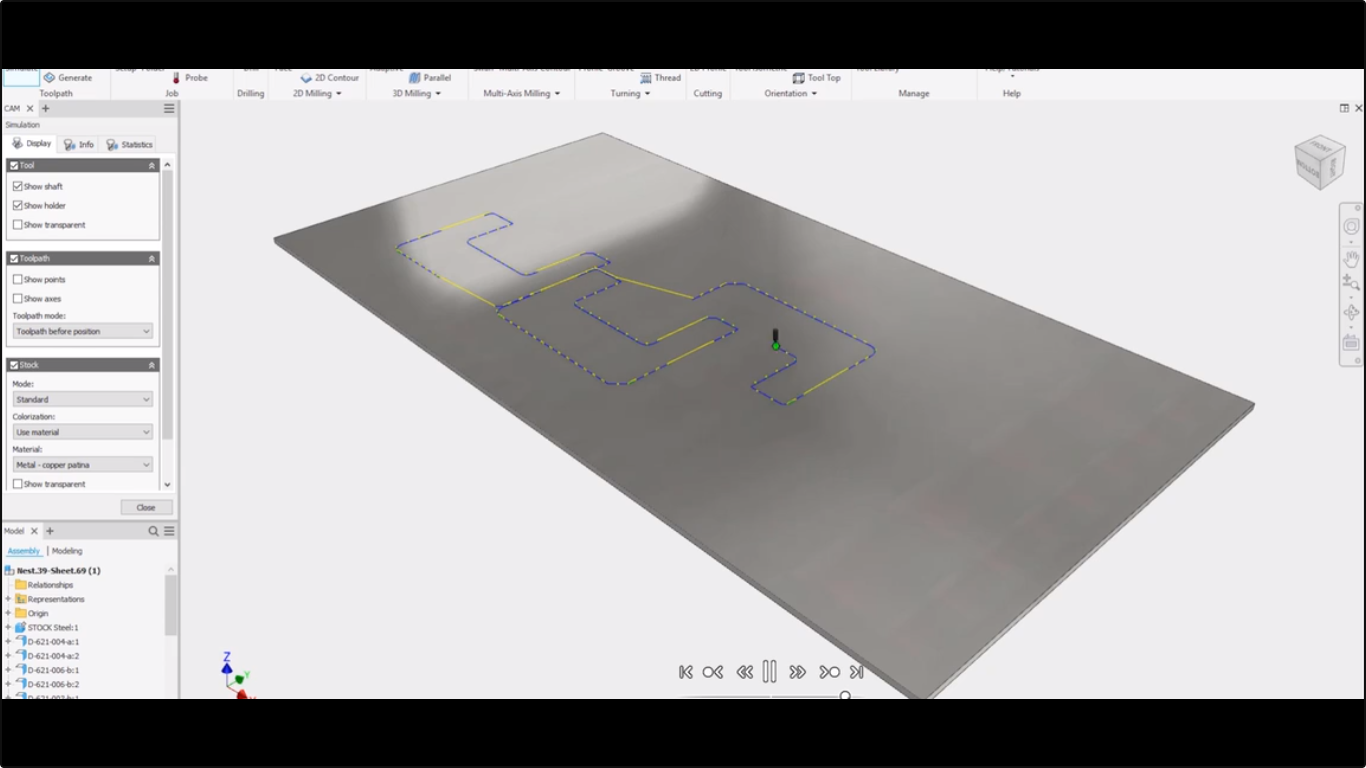
Task: Select the Parallel 3D milling strategy
Action: click(430, 77)
